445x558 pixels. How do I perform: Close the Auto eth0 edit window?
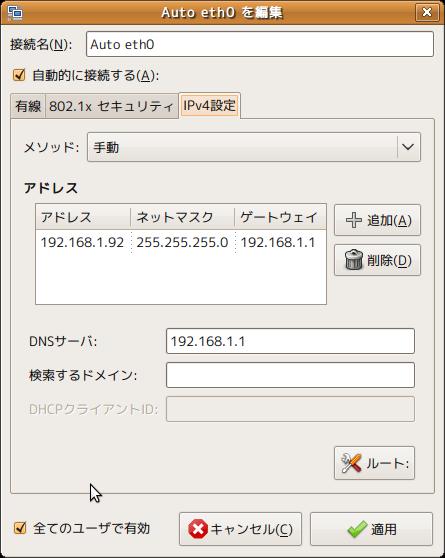click(x=426, y=12)
